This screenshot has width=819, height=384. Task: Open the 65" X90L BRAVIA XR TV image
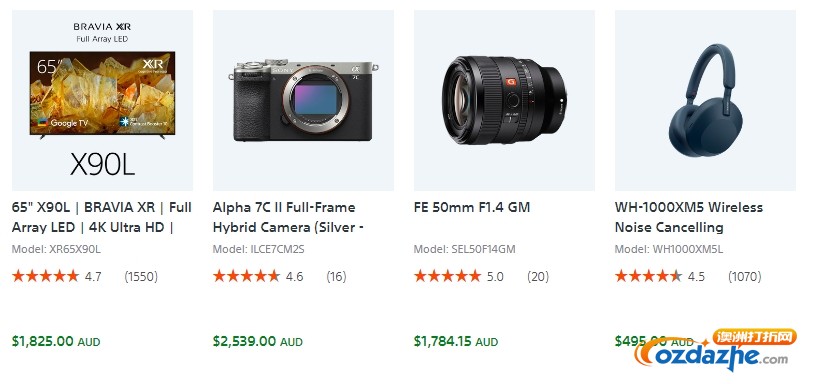coord(102,100)
